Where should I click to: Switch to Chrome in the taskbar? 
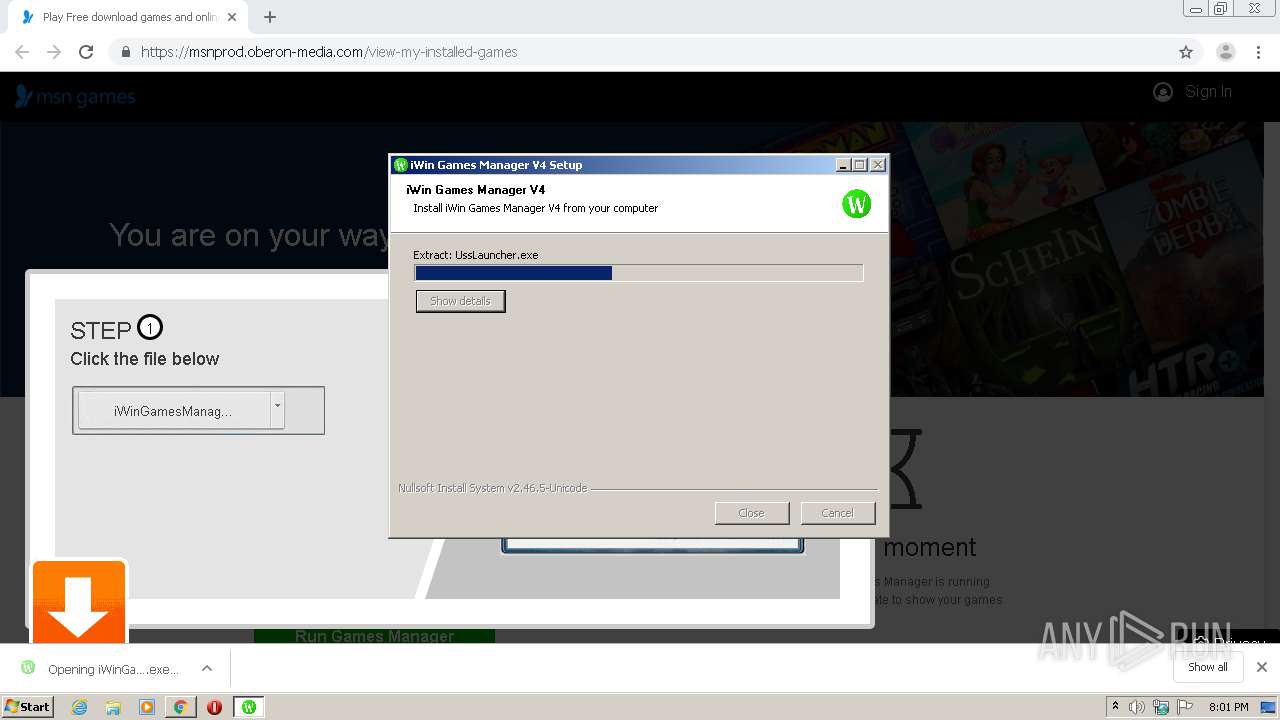tap(181, 707)
